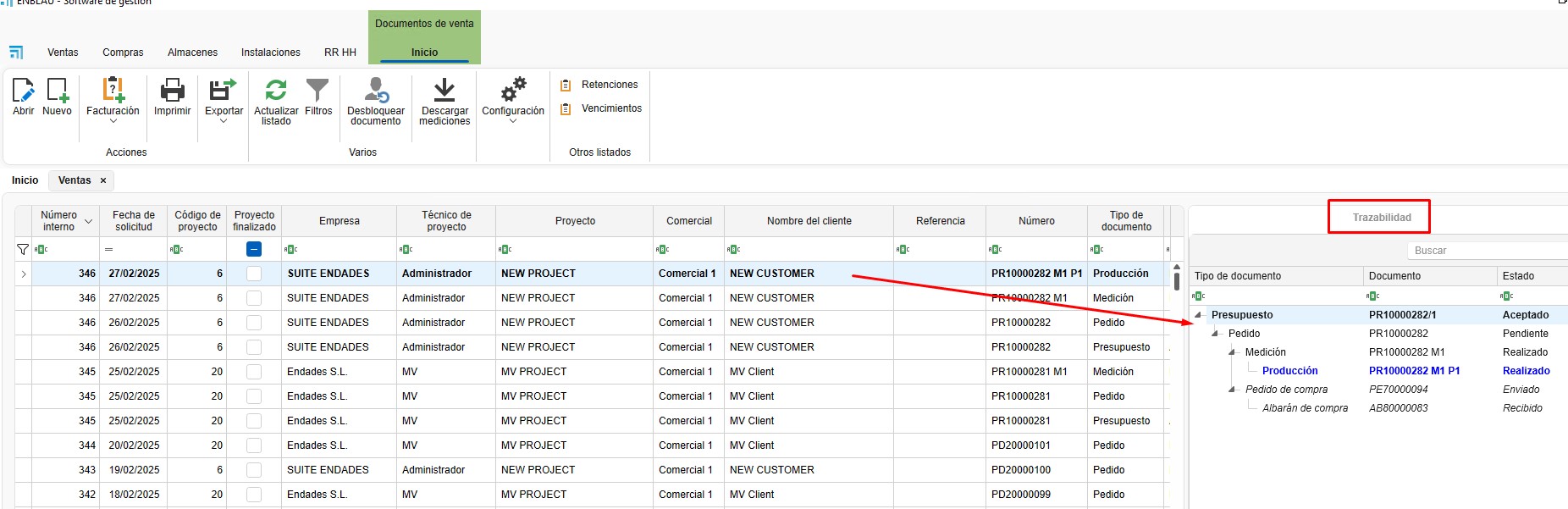This screenshot has height=509, width=1568.
Task: Click equals operator under Fecha de solicitud
Action: (108, 249)
